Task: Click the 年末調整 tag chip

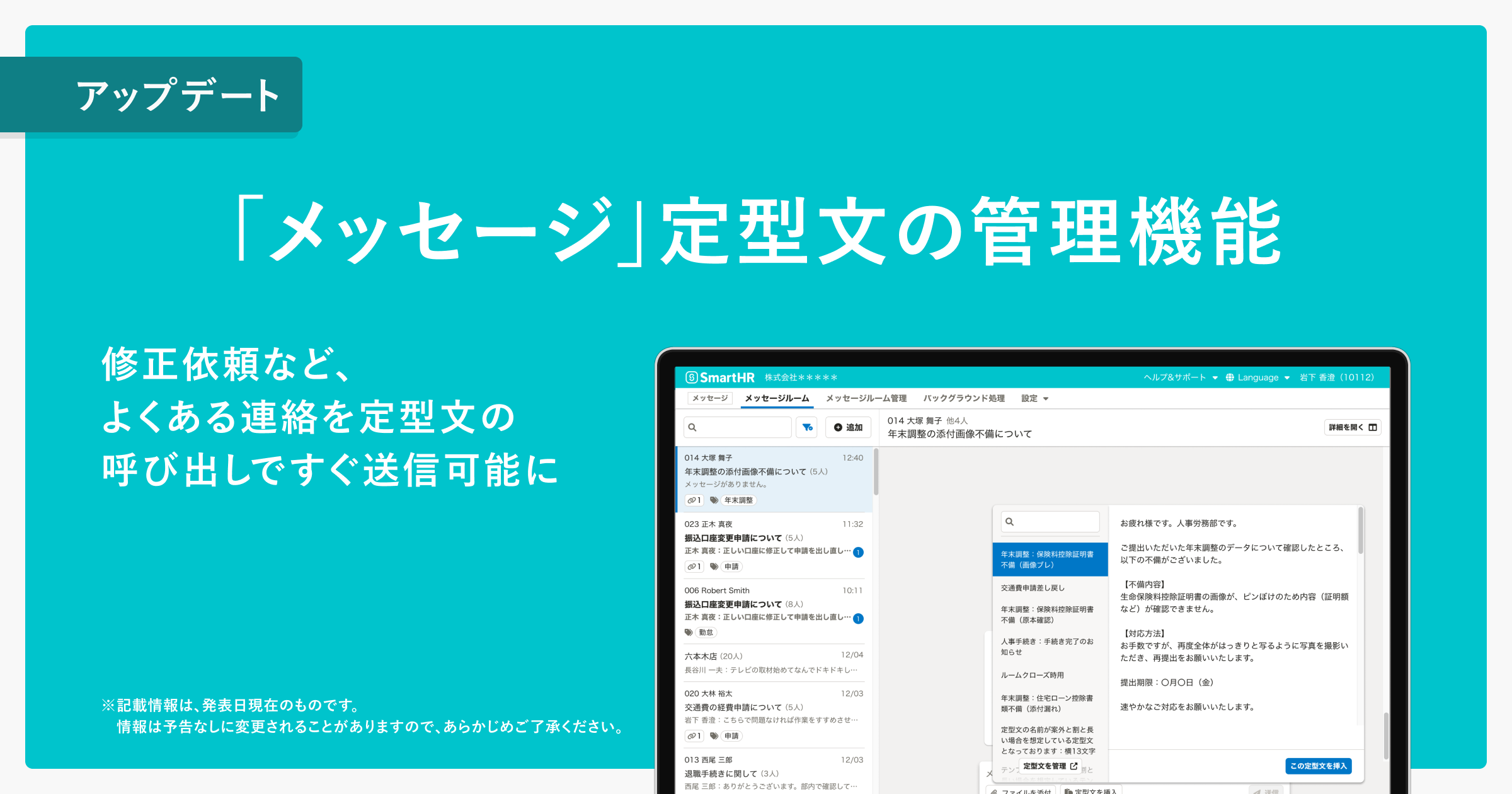Action: (738, 500)
